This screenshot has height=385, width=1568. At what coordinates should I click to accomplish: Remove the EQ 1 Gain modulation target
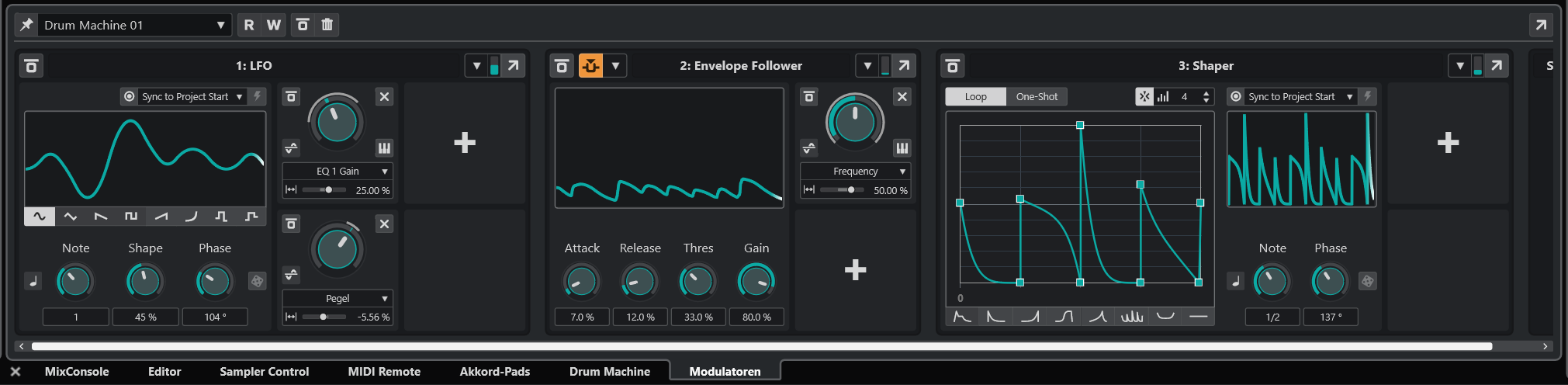pyautogui.click(x=384, y=97)
